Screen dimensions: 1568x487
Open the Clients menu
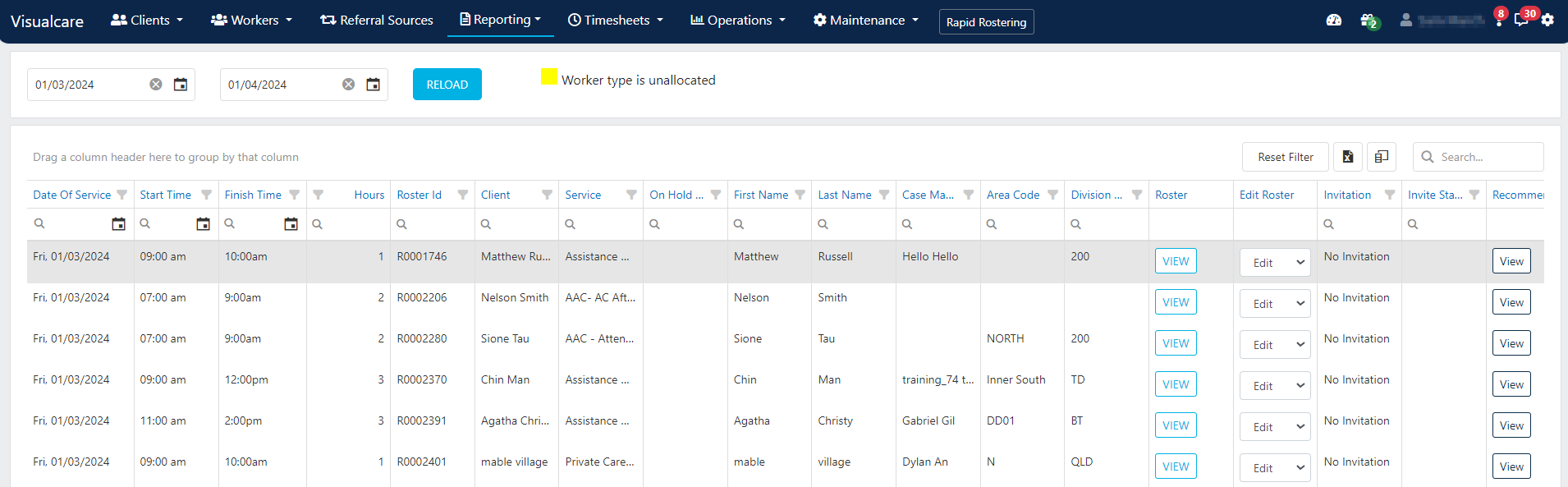tap(147, 20)
